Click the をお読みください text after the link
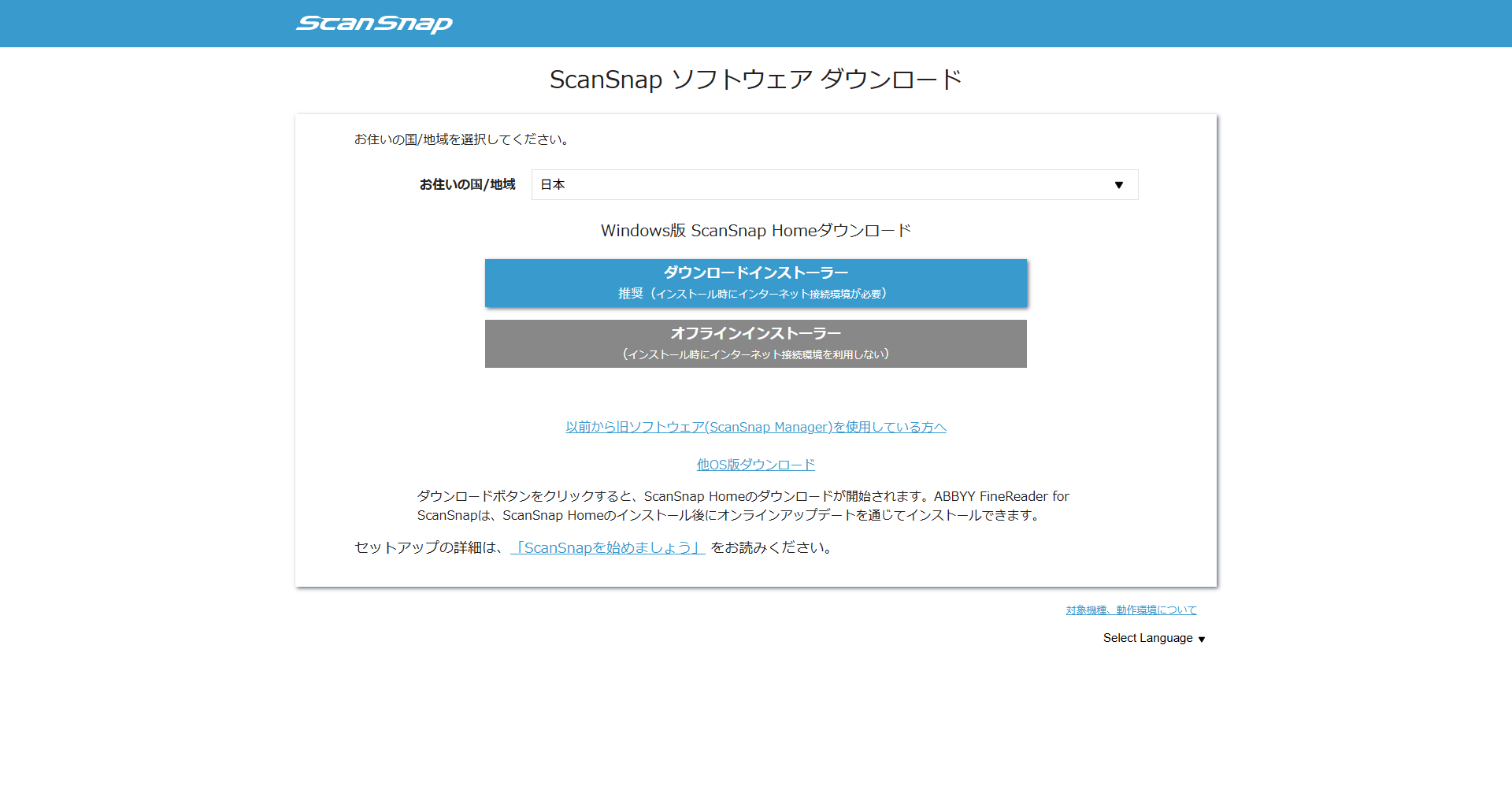The width and height of the screenshot is (1512, 812). [x=772, y=547]
